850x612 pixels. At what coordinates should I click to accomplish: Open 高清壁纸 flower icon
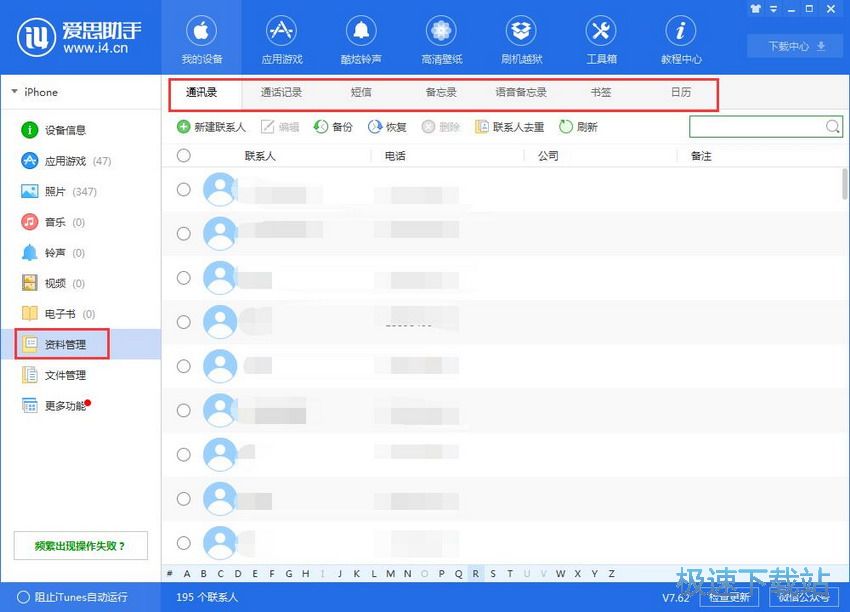441,31
